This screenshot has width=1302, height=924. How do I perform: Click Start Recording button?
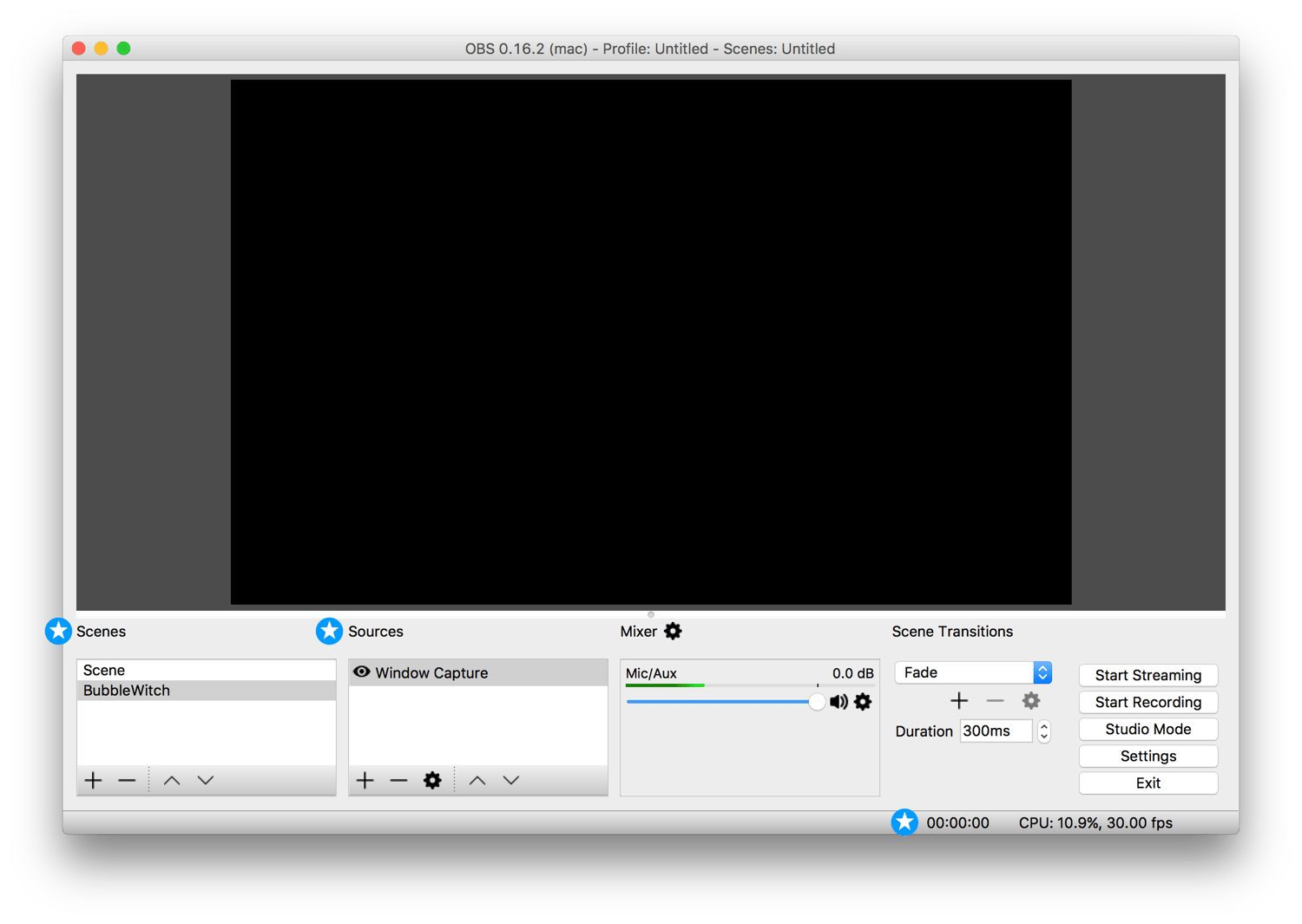click(1148, 702)
